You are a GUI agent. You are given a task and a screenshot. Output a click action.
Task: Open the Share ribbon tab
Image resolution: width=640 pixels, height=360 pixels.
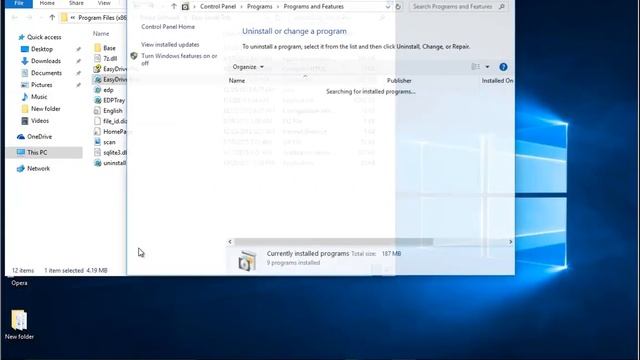pyautogui.click(x=76, y=3)
